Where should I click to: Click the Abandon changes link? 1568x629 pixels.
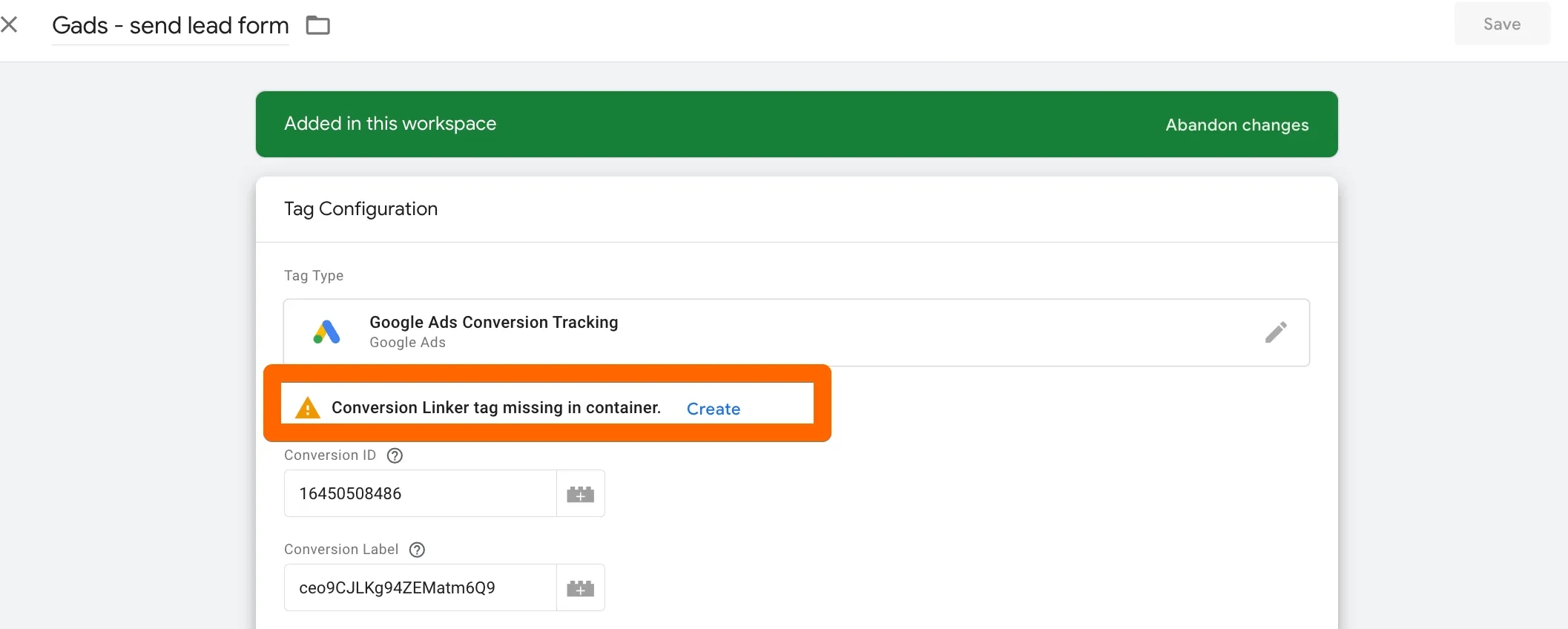coord(1236,125)
